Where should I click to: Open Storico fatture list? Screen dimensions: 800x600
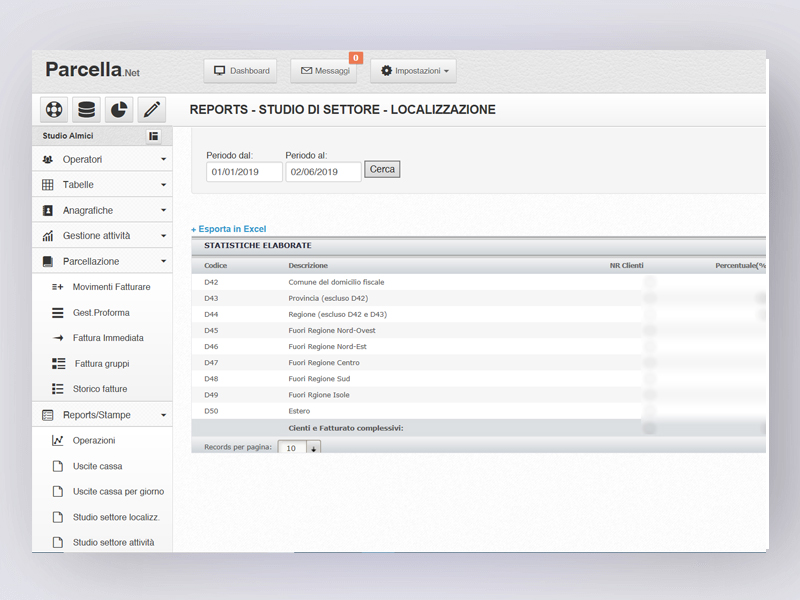click(x=100, y=389)
